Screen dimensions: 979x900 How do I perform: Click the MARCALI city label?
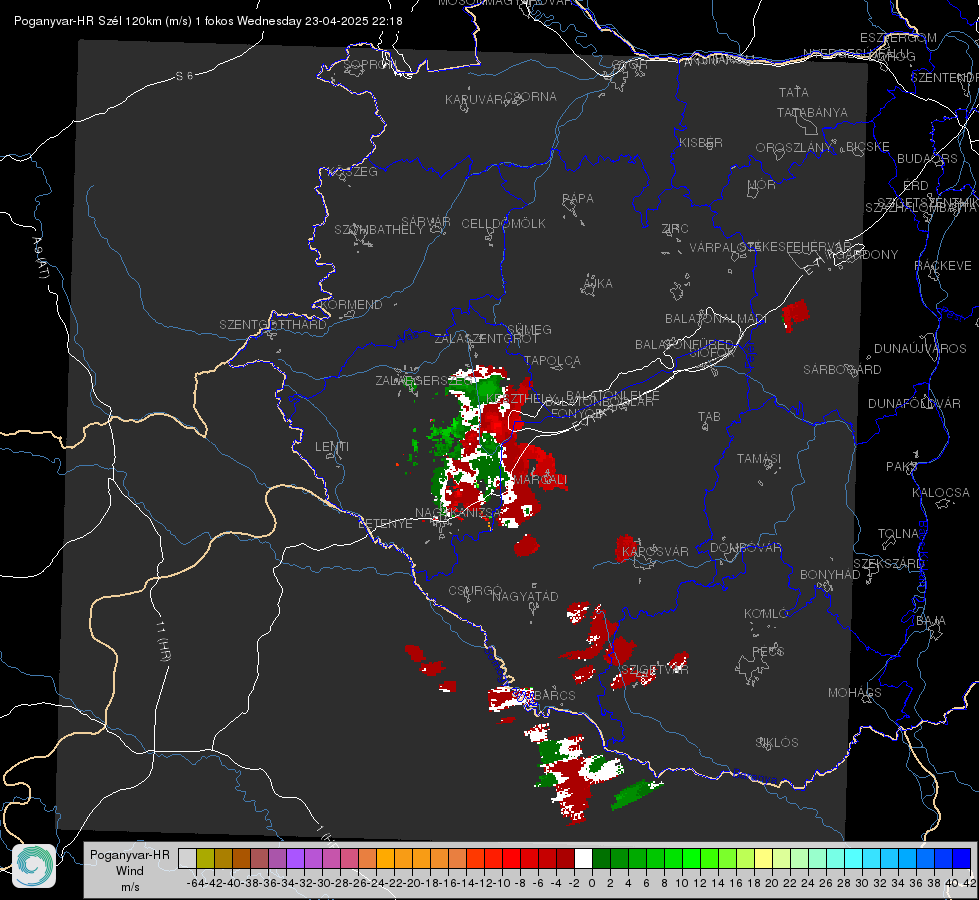click(540, 480)
